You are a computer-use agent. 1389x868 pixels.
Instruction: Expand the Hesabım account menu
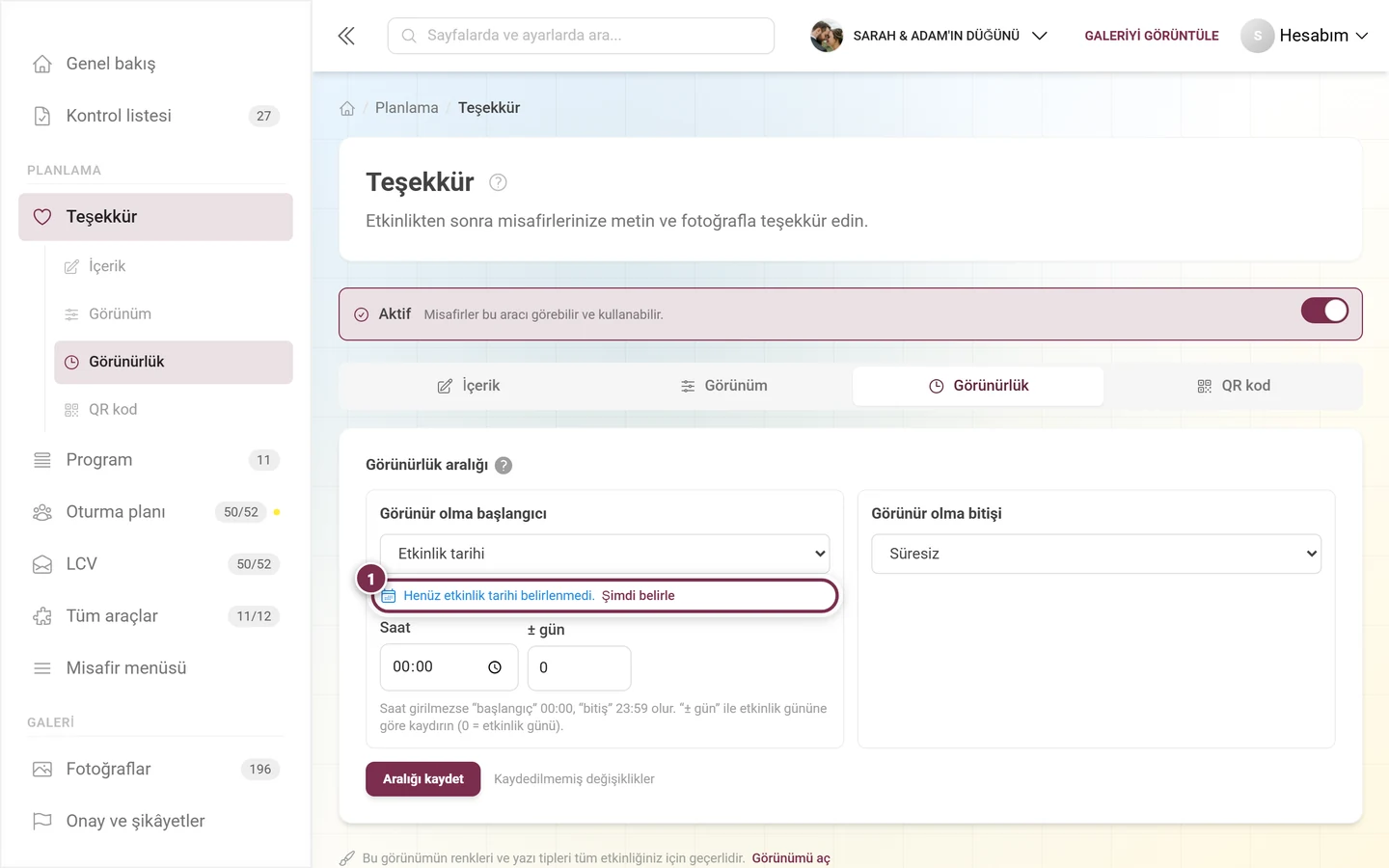pos(1305,36)
